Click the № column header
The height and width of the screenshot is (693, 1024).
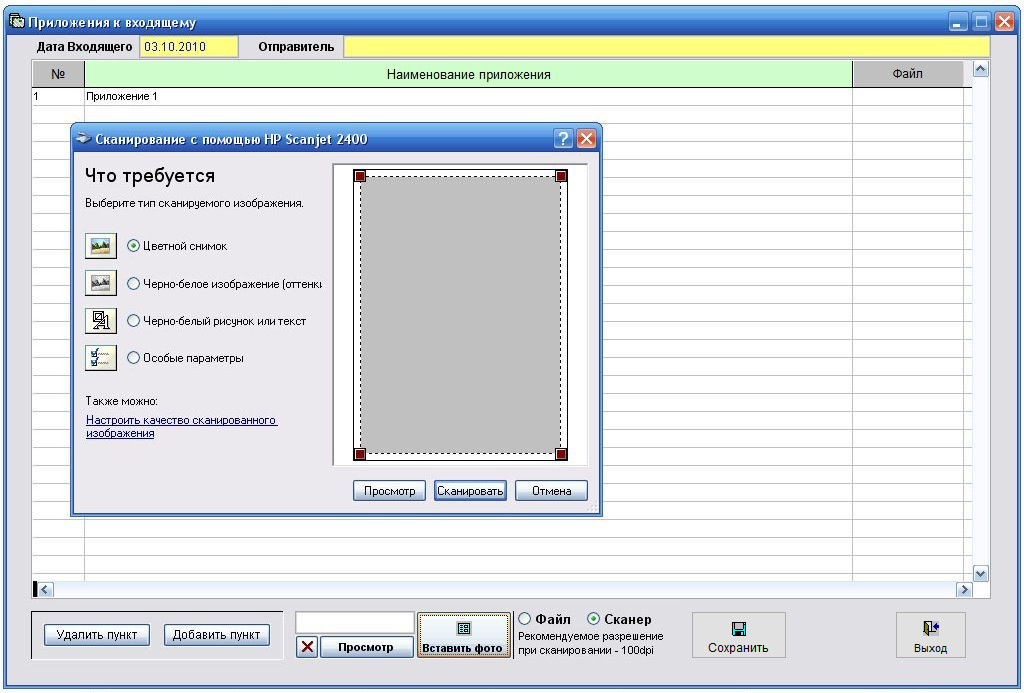[58, 74]
